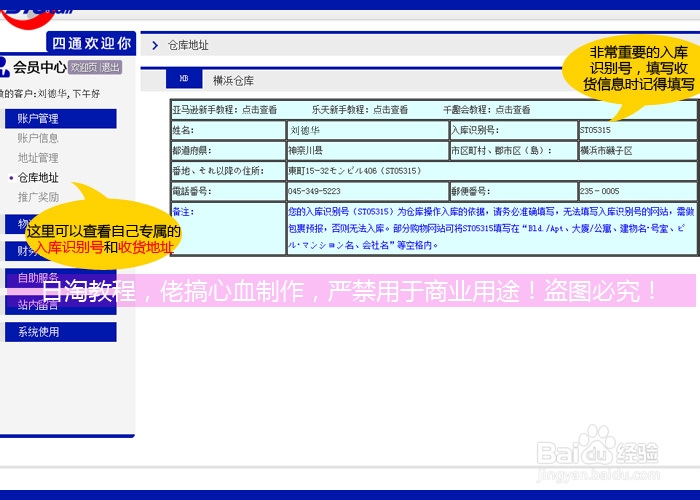Screen dimensions: 700x500
Task: Open the 账户管理 menu section
Action: coord(60,119)
